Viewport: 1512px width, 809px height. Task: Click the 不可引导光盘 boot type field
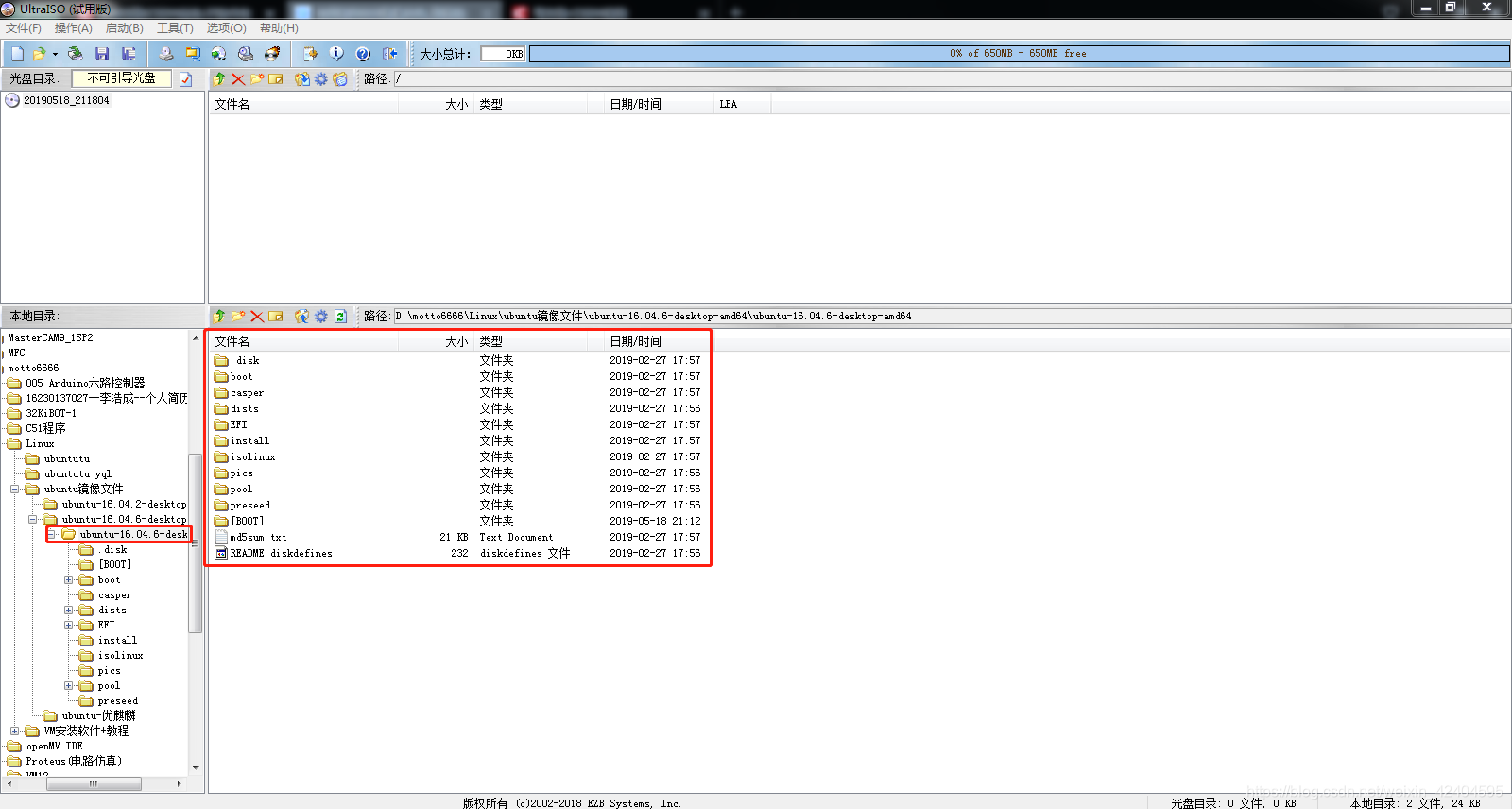(x=122, y=78)
